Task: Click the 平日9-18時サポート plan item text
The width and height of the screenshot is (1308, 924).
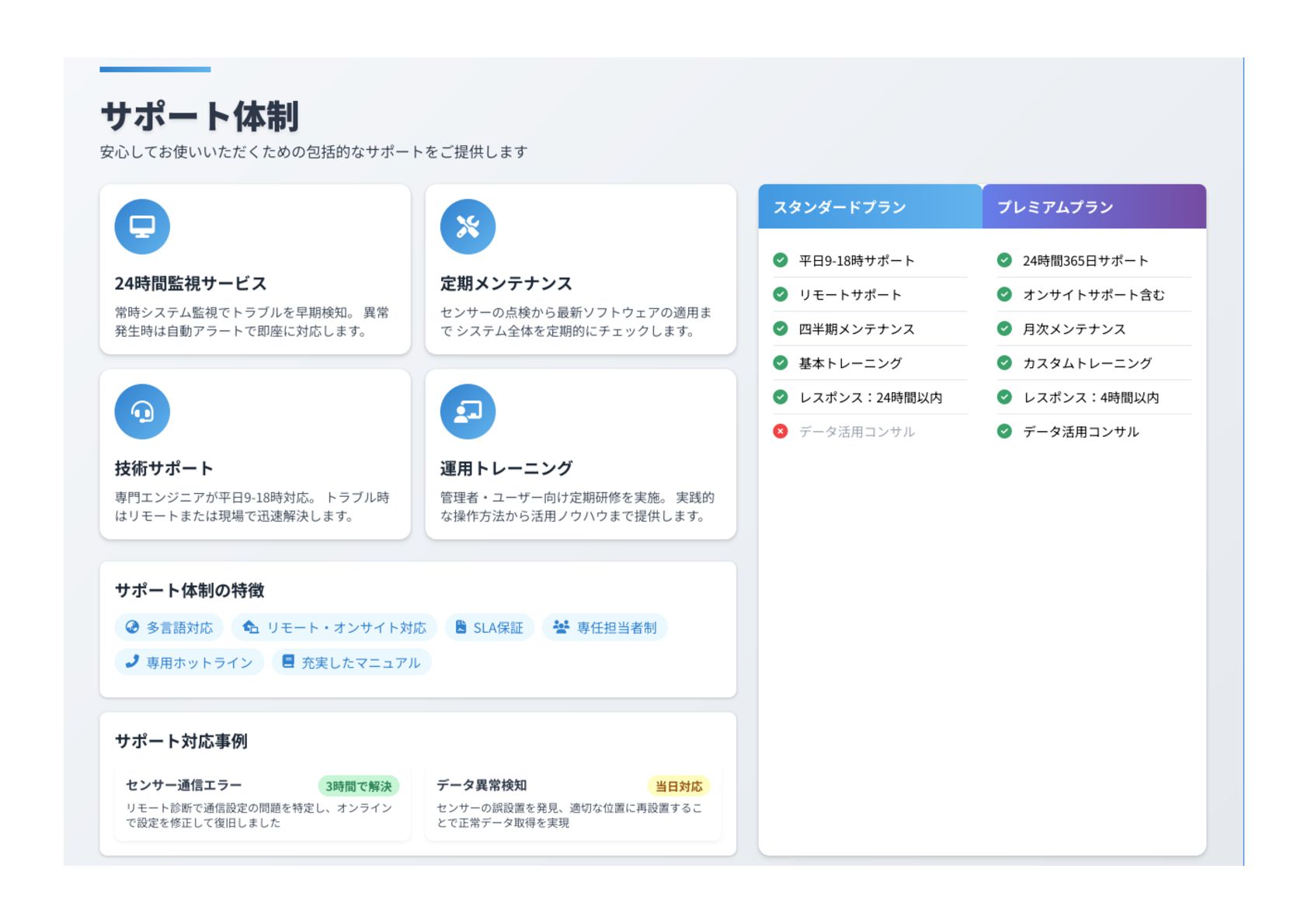Action: click(857, 261)
